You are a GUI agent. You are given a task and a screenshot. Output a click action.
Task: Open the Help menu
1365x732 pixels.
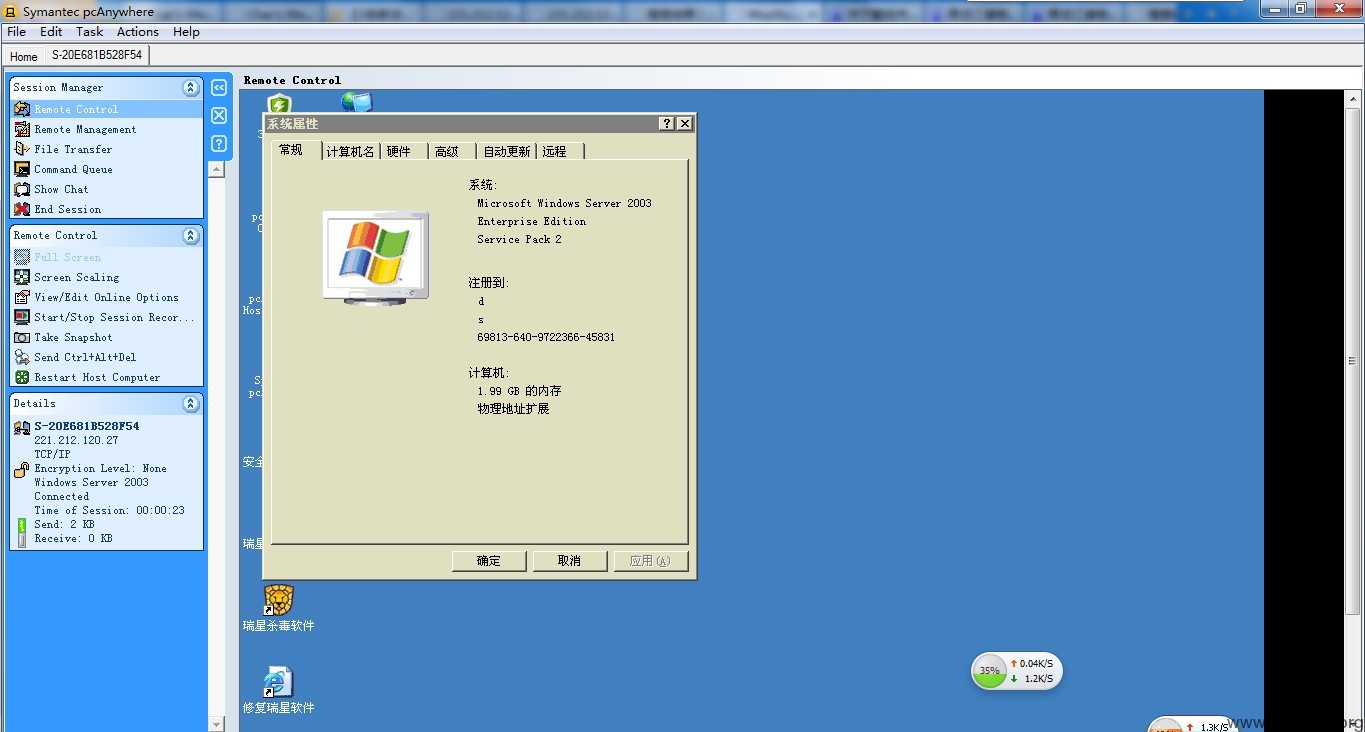(186, 32)
